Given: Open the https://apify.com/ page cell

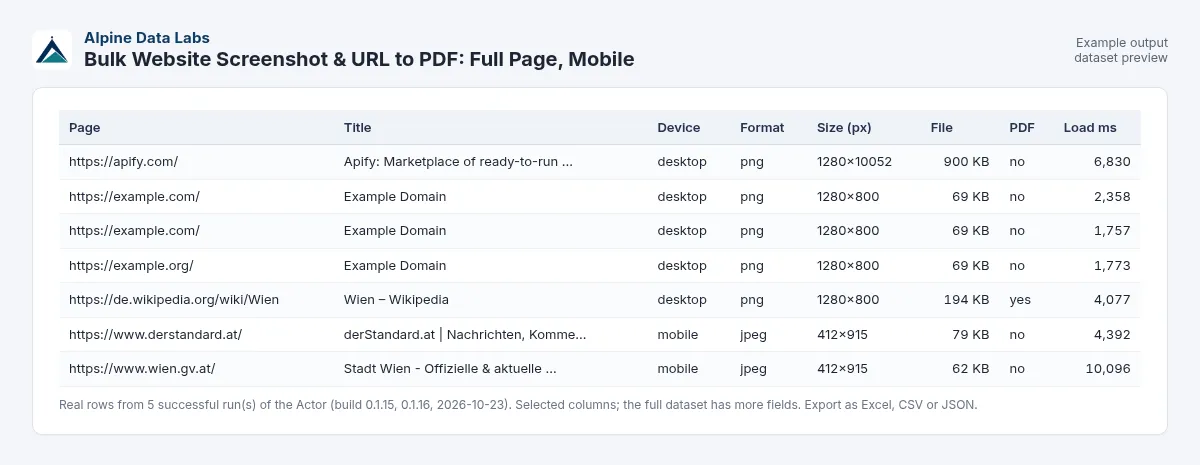Looking at the screenshot, I should [123, 162].
